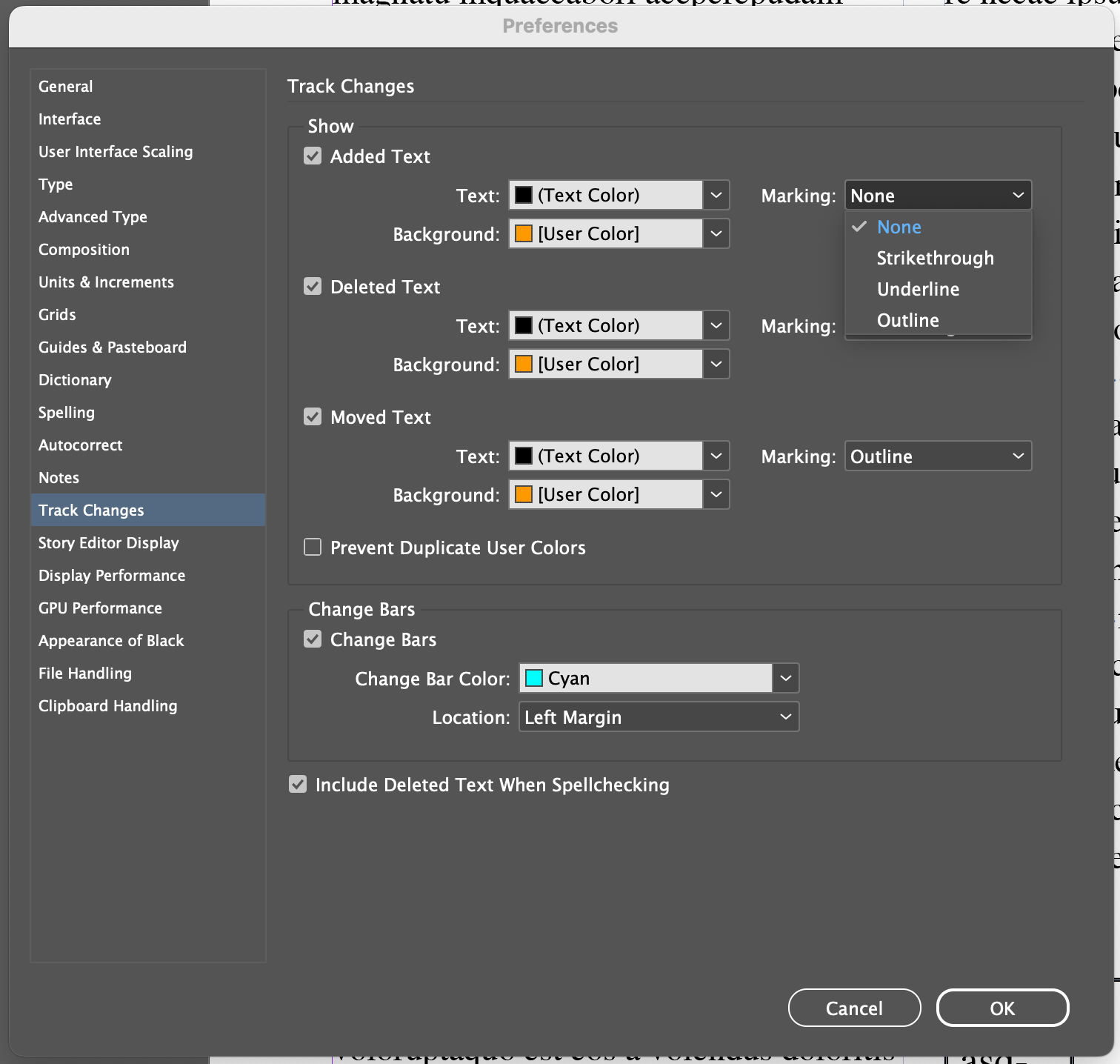Go to GPU Performance settings
This screenshot has height=1064, width=1120.
tap(100, 608)
